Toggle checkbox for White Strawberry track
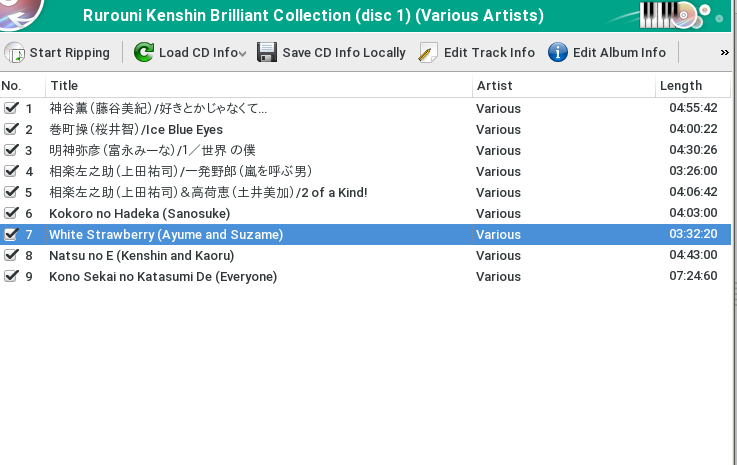The image size is (737, 465). (x=11, y=234)
